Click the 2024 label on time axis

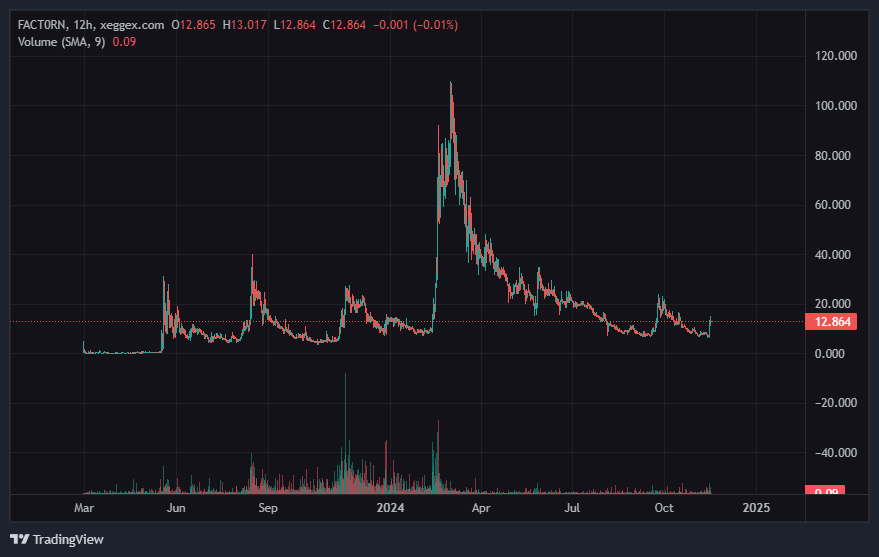click(390, 508)
